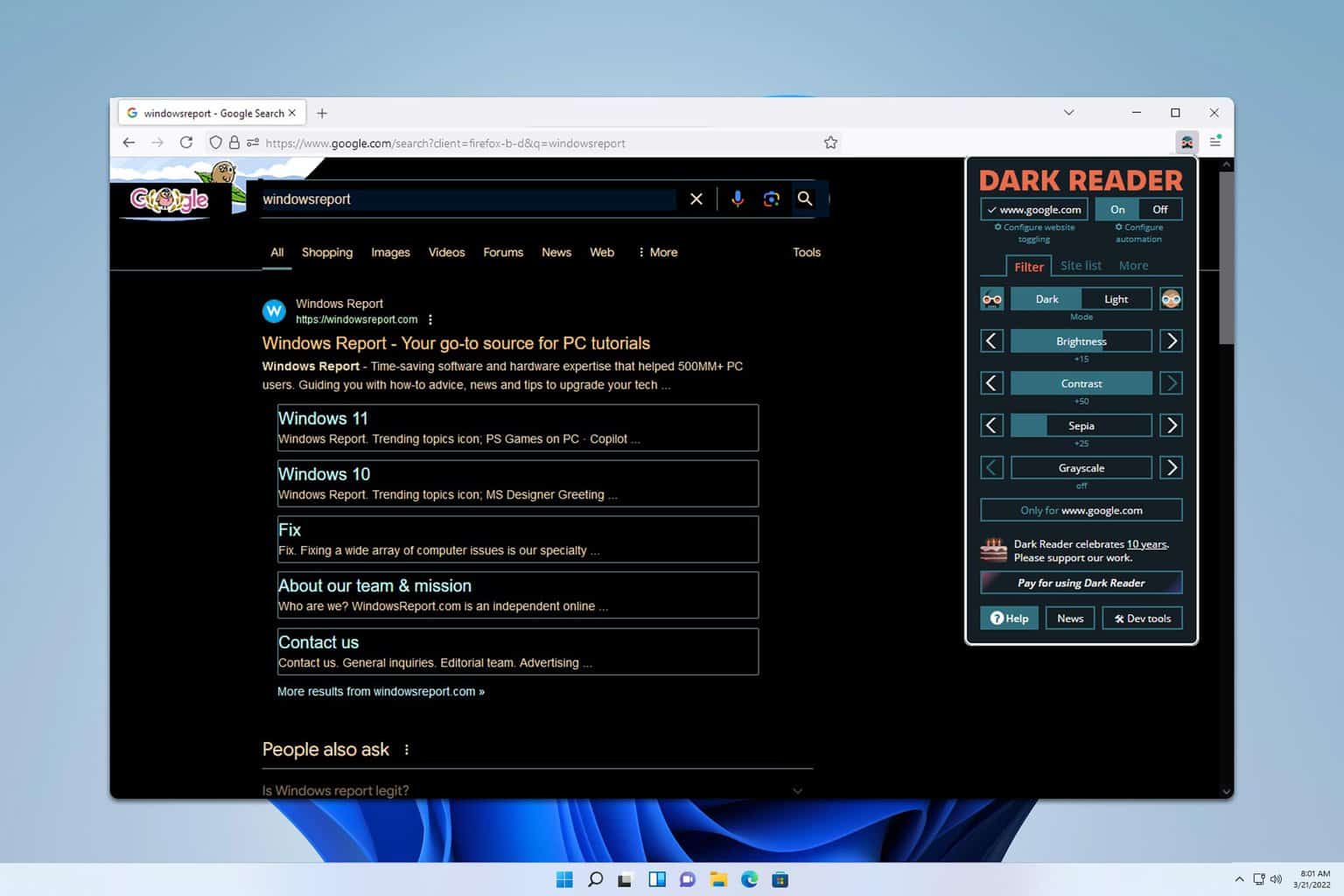Open Microsoft Store from the taskbar
The image size is (1344, 896).
coord(780,879)
